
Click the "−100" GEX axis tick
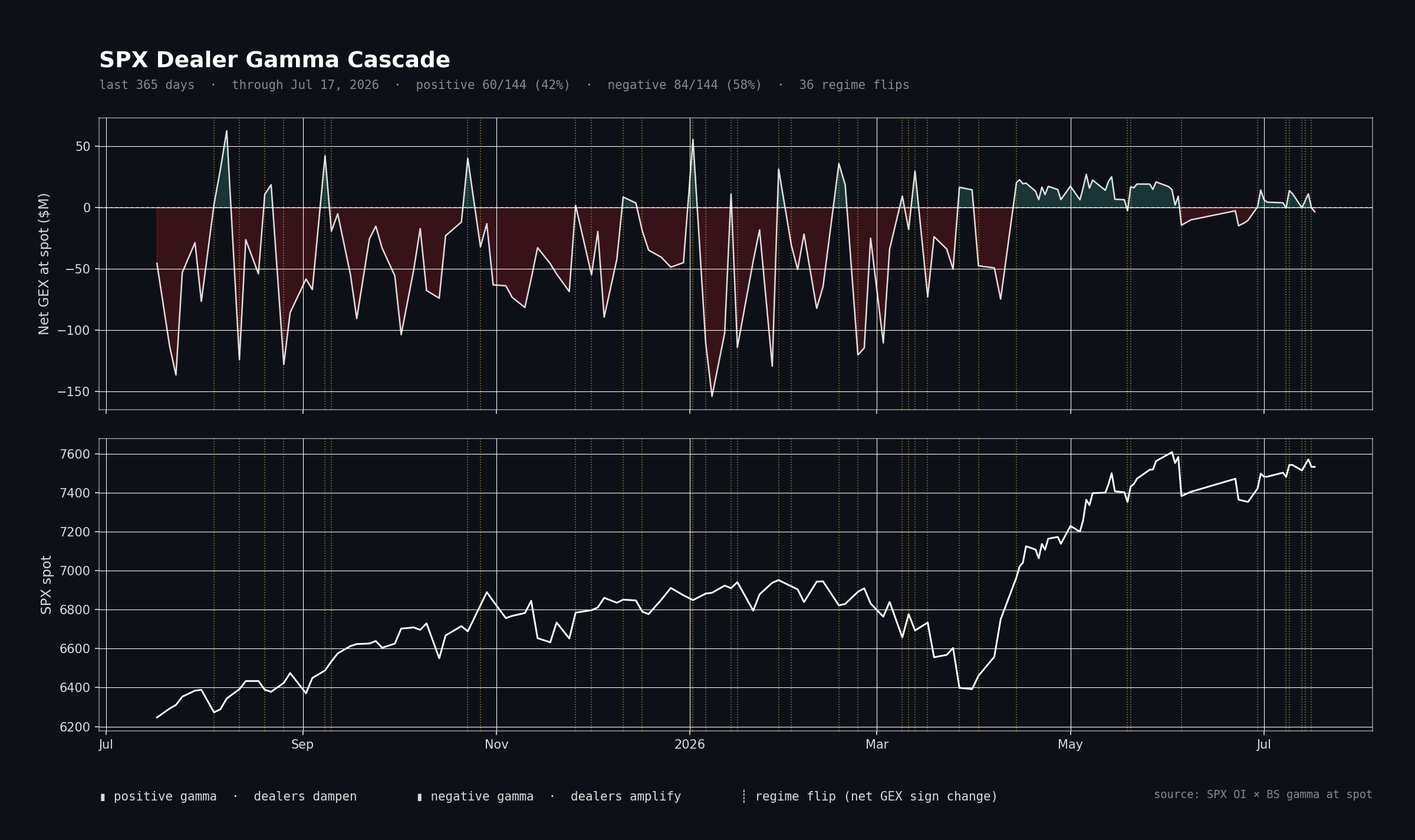tap(74, 331)
